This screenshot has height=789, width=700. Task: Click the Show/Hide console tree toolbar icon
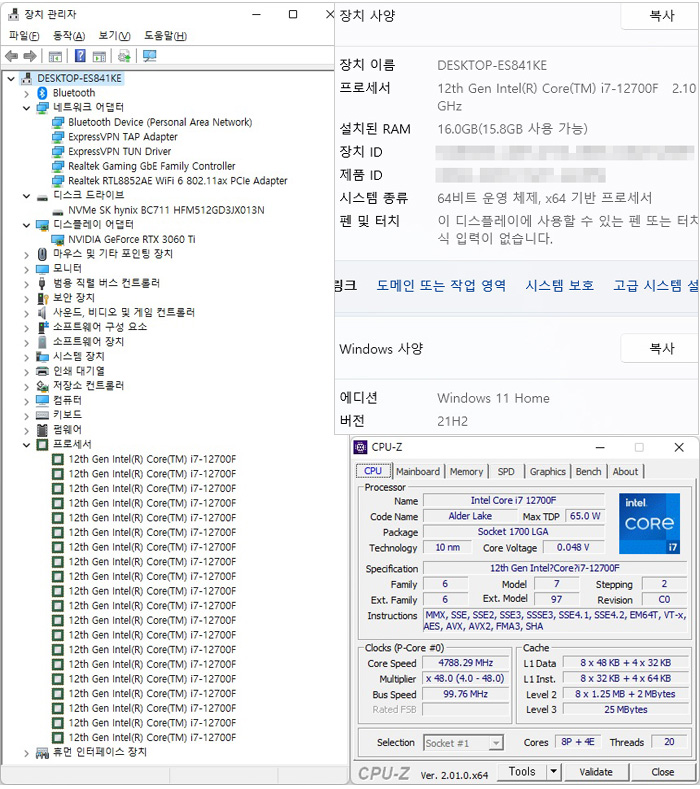coord(55,56)
